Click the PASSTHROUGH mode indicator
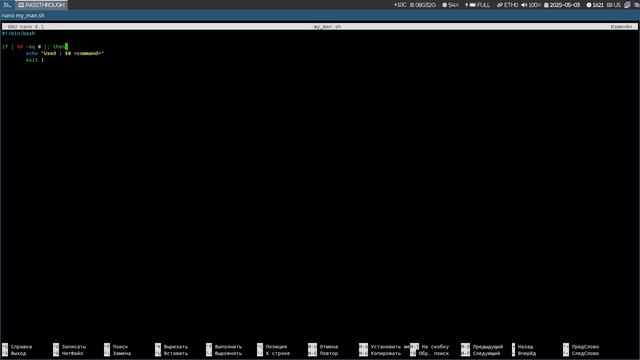640x360 pixels. tap(42, 5)
